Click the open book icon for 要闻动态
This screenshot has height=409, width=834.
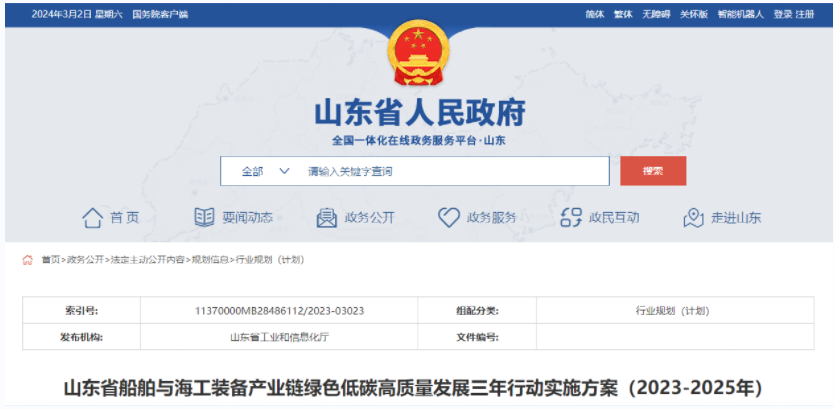tap(204, 218)
